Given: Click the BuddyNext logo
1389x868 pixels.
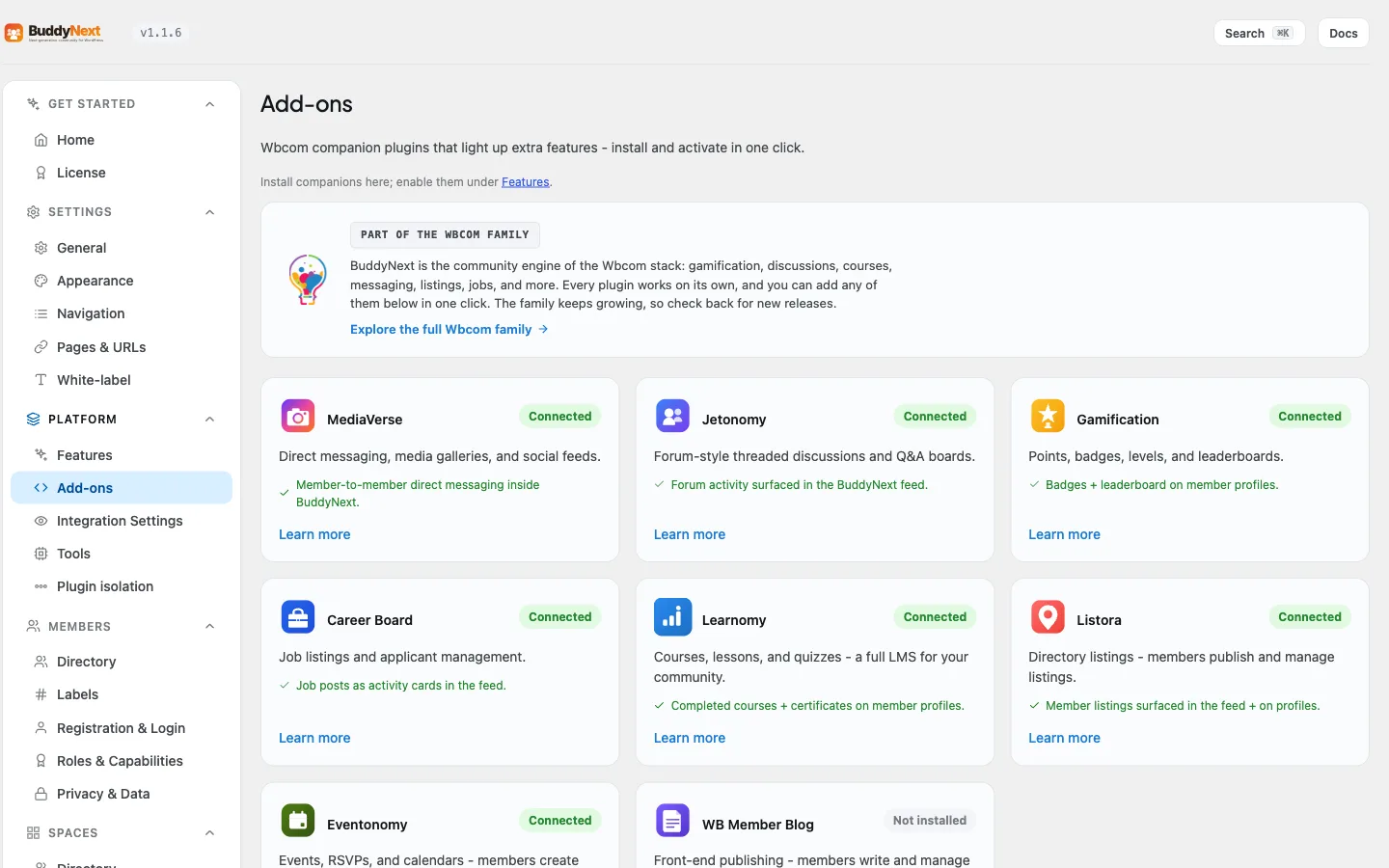Looking at the screenshot, I should [x=53, y=33].
